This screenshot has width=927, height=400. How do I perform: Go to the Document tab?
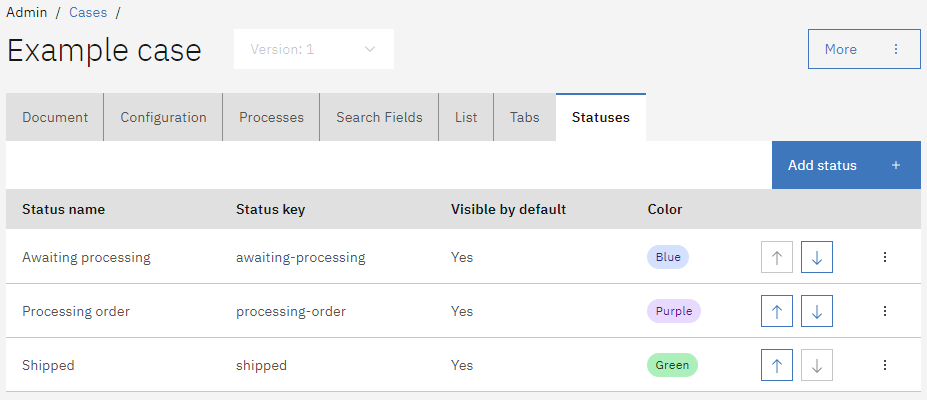click(x=55, y=117)
